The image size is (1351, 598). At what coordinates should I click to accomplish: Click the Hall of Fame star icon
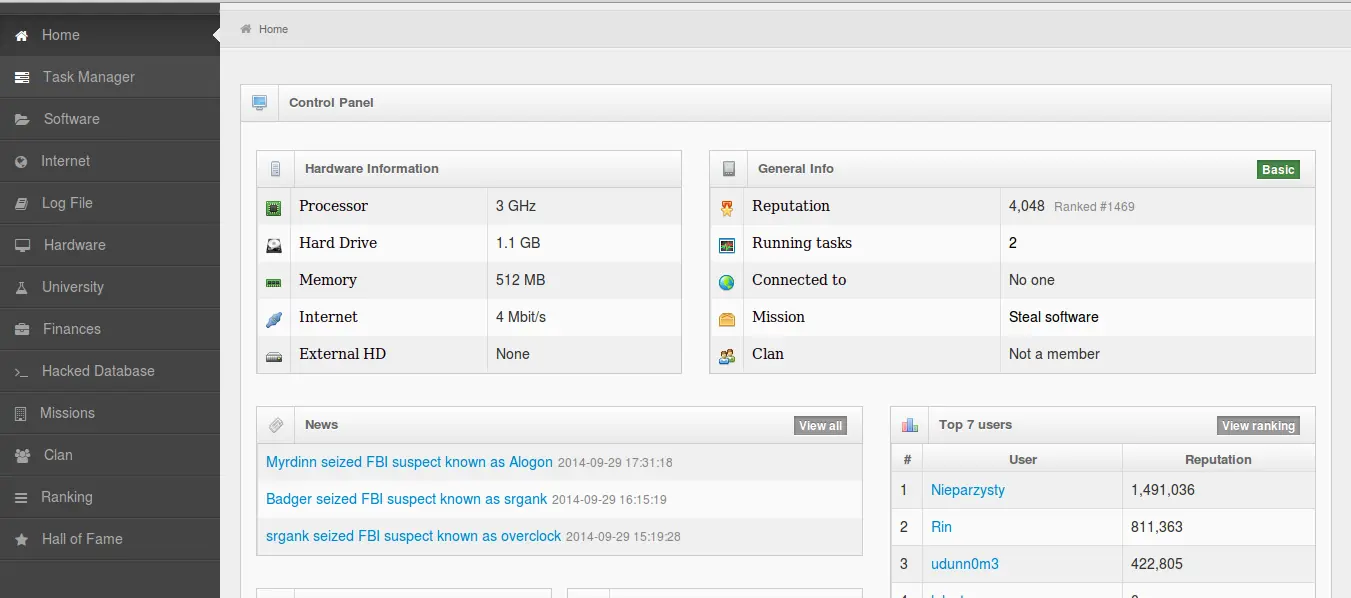click(x=21, y=539)
